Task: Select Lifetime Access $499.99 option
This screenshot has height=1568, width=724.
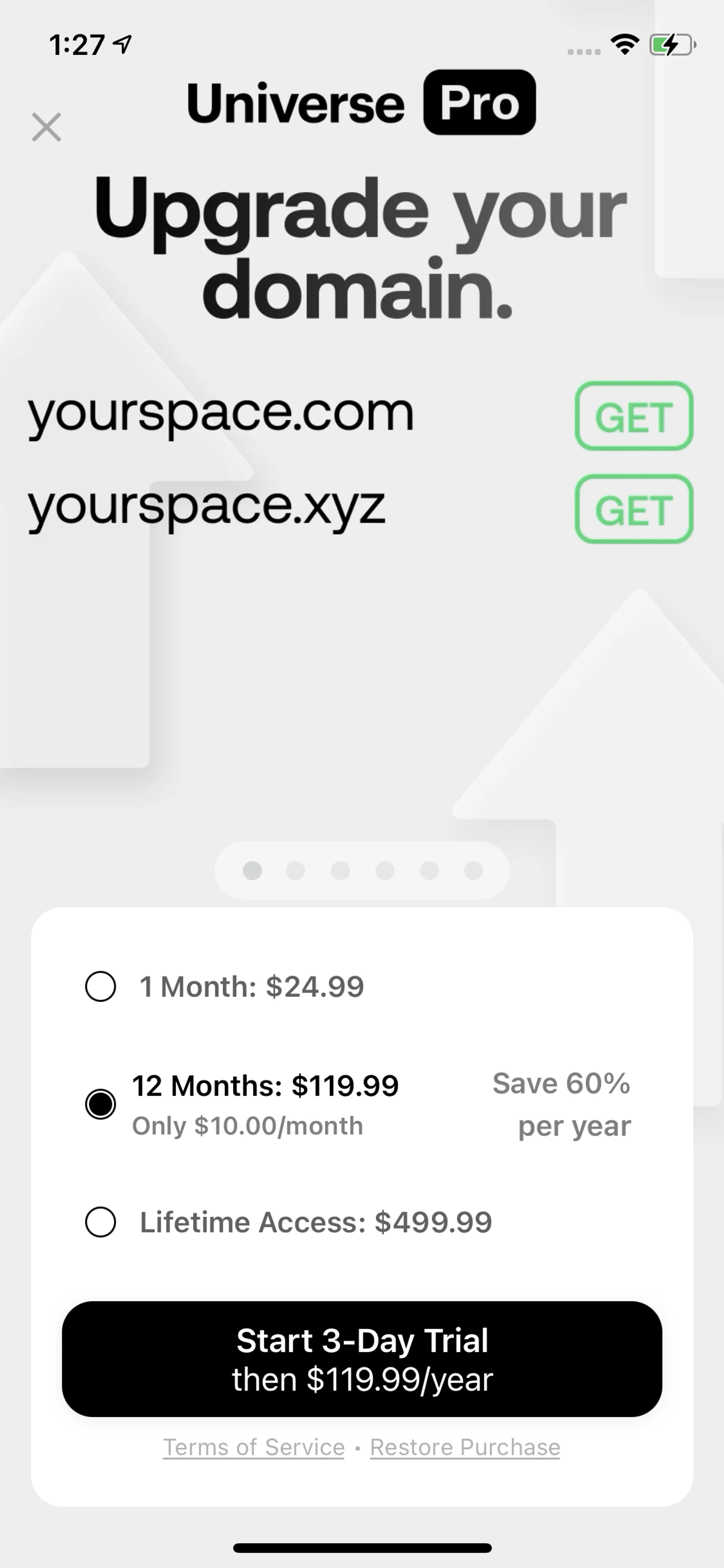Action: click(101, 1222)
